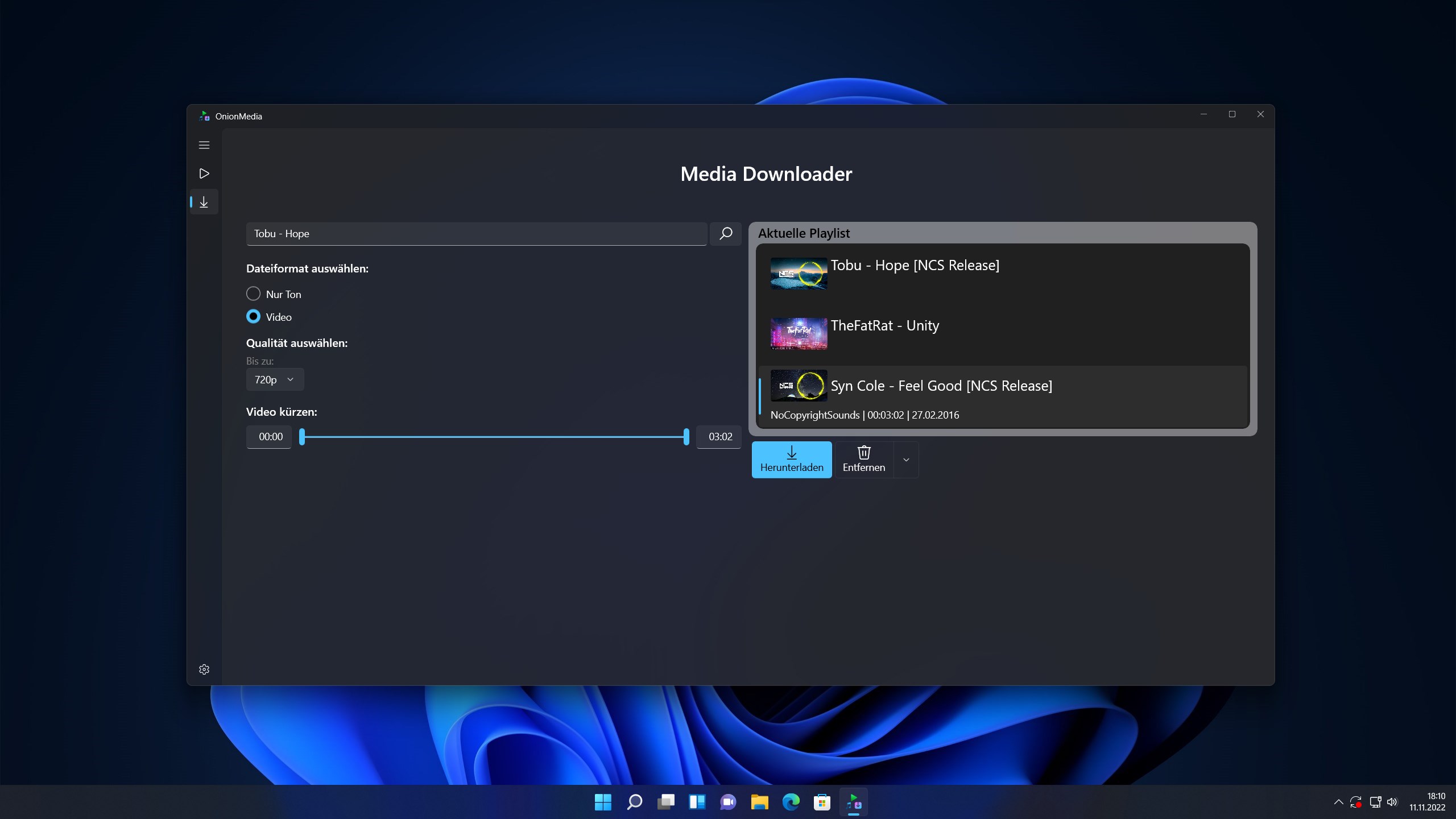Image resolution: width=1456 pixels, height=819 pixels.
Task: Open Teams Chat on the taskbar
Action: (729, 802)
